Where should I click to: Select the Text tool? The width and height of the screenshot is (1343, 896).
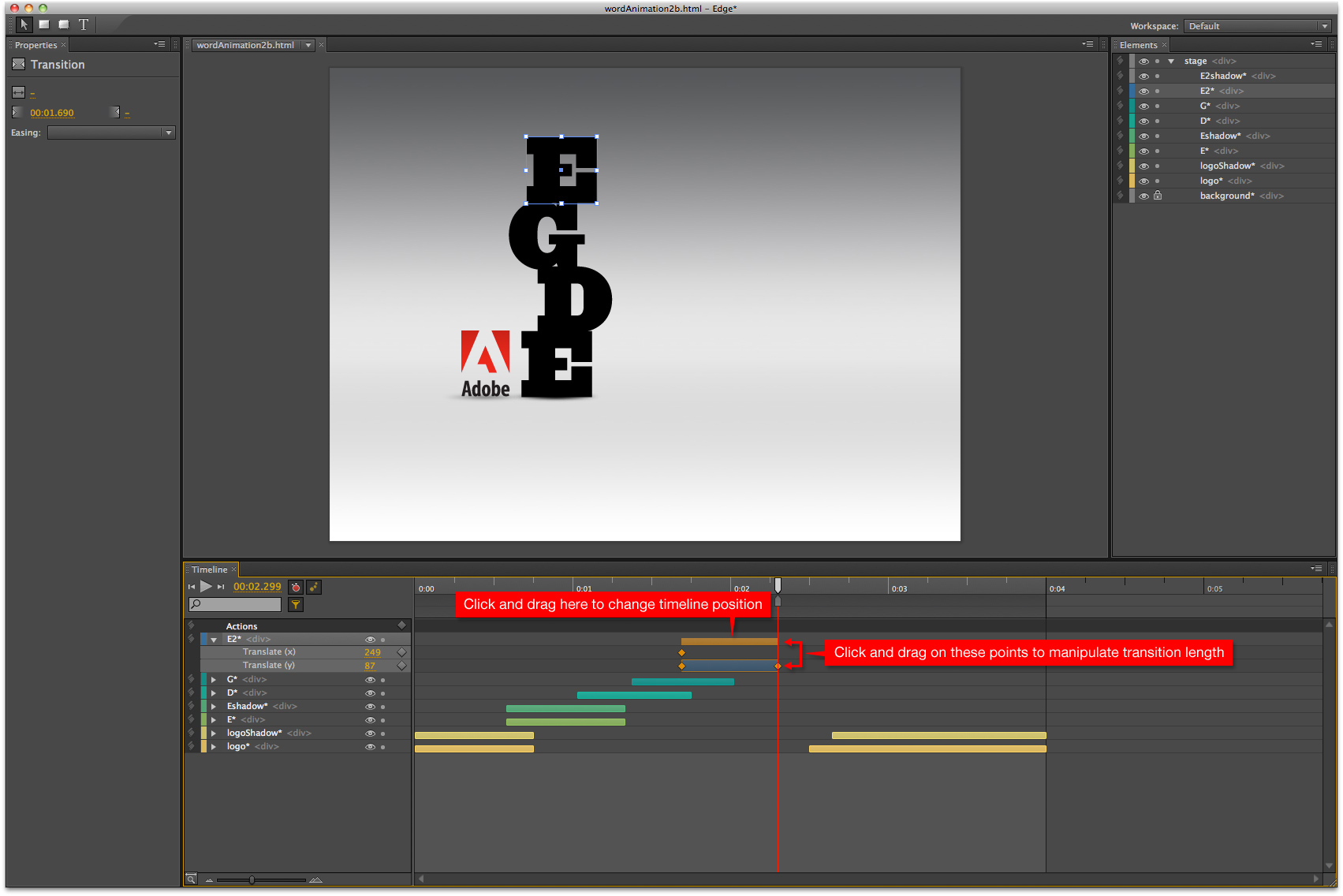pyautogui.click(x=84, y=25)
